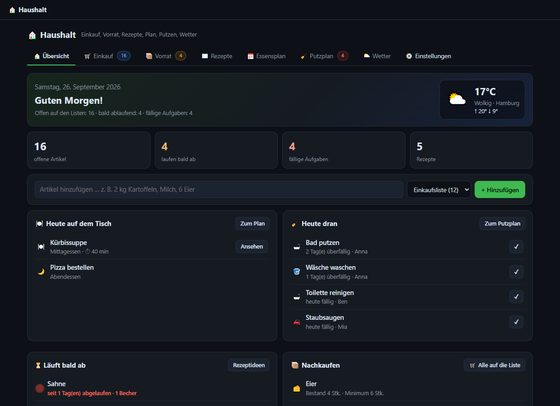The image size is (560, 406).
Task: Click the laundry basket icon next to Wäsche waschen
Action: tap(296, 272)
